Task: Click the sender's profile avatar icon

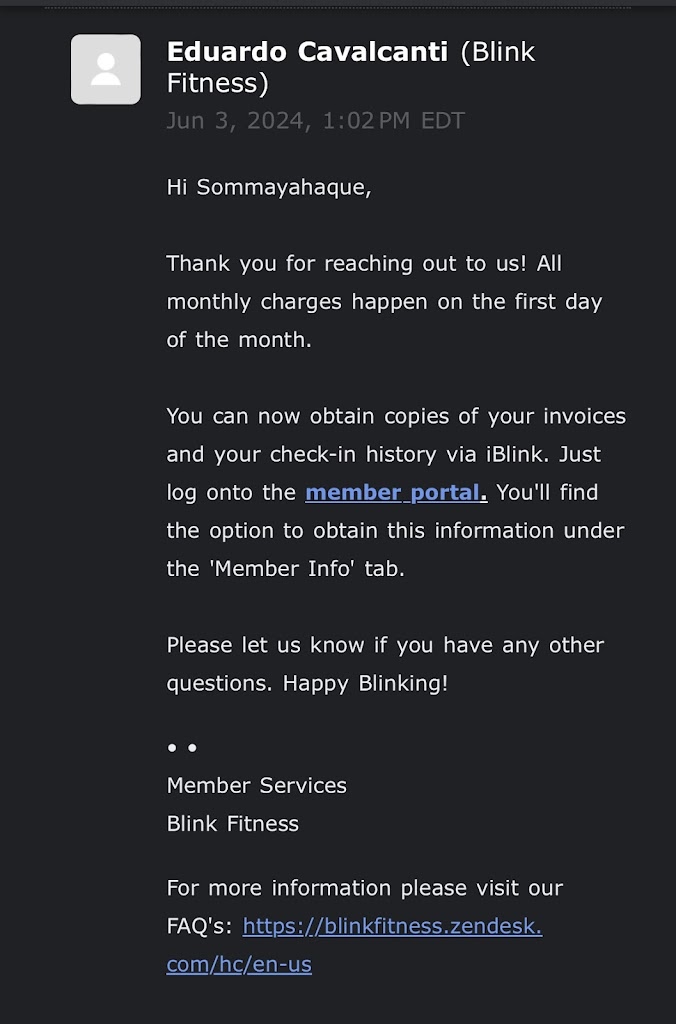Action: [105, 69]
